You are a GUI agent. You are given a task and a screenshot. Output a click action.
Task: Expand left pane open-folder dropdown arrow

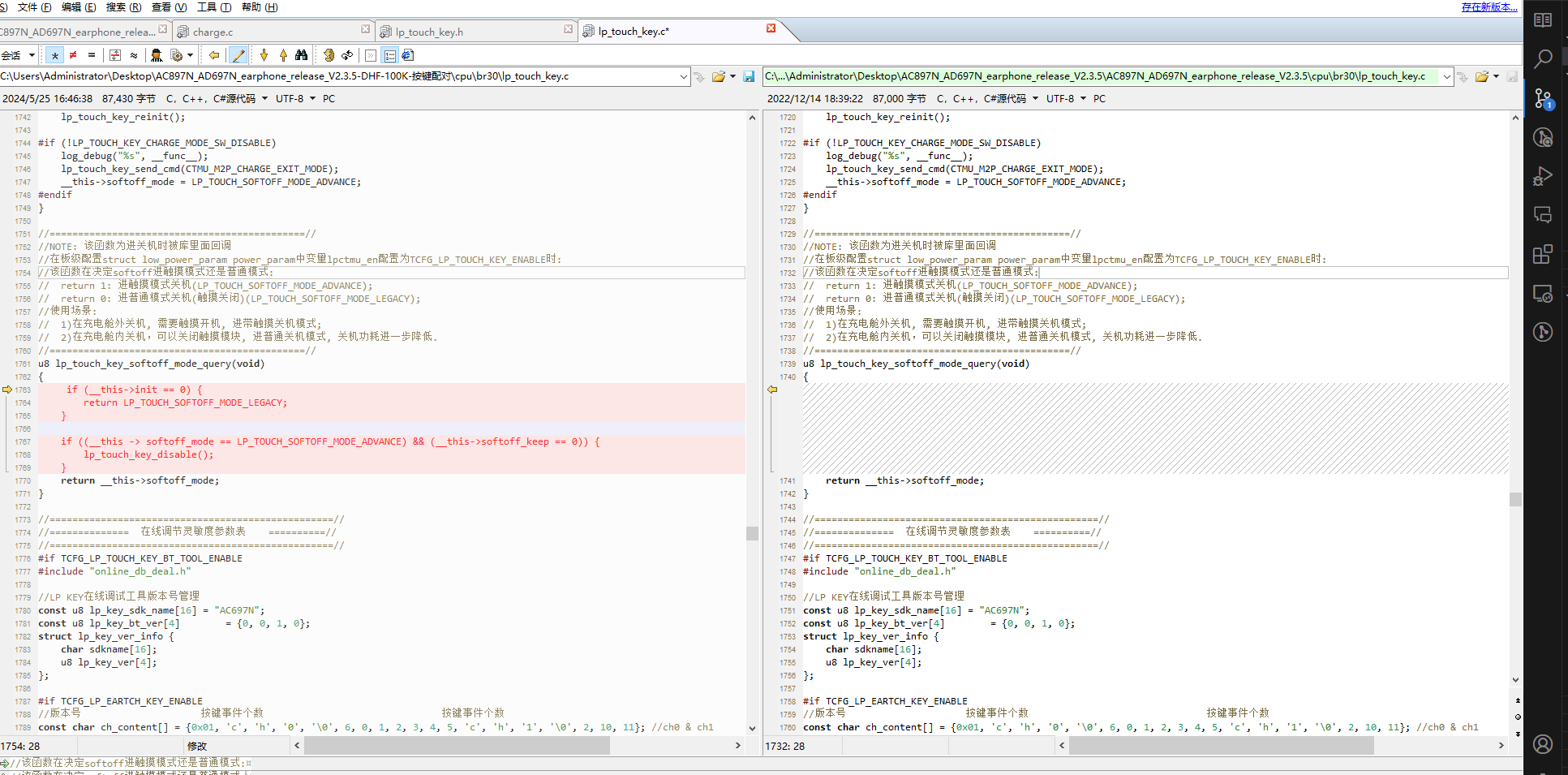732,76
